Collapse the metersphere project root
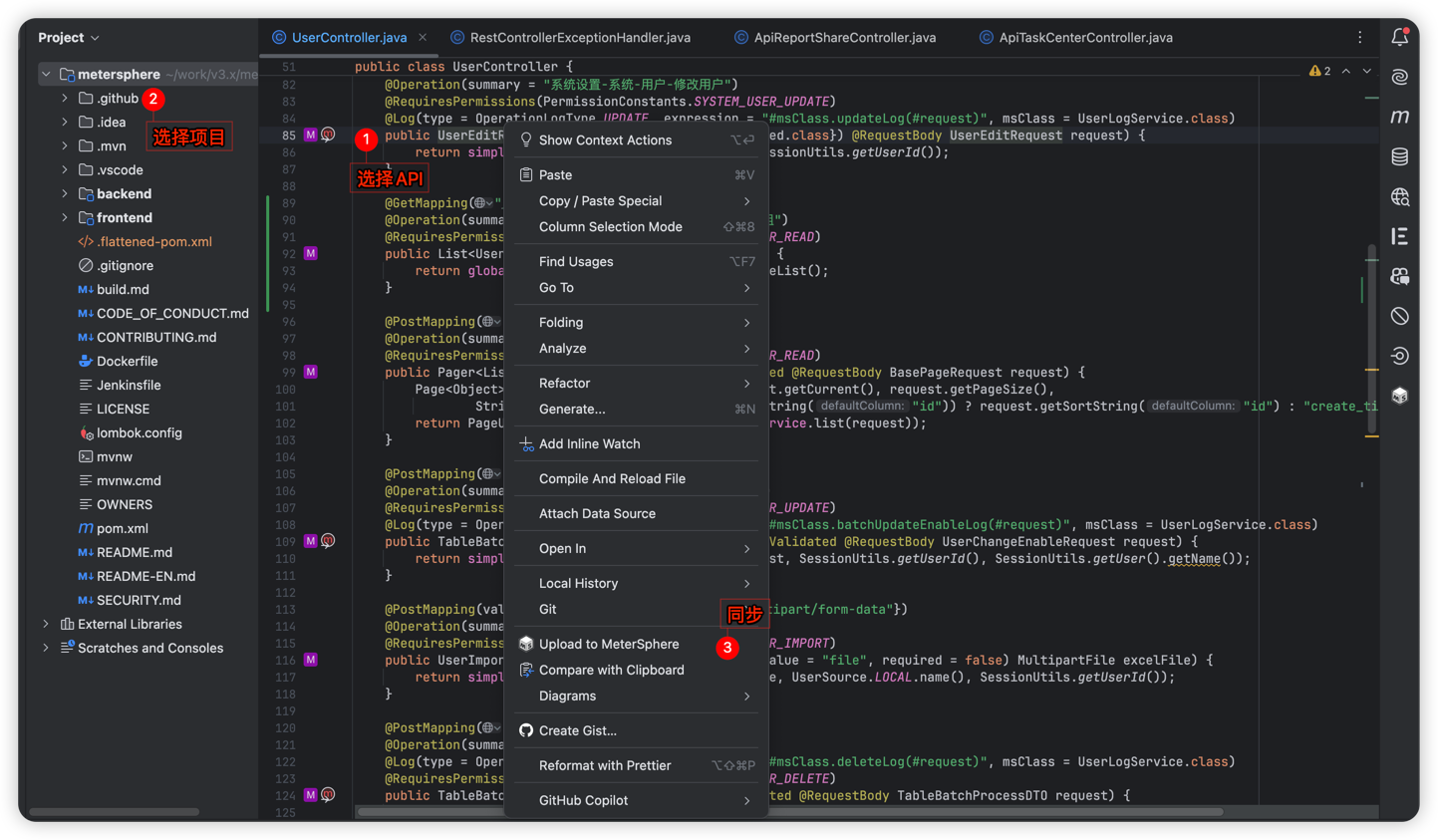The height and width of the screenshot is (840, 1438). pos(46,74)
